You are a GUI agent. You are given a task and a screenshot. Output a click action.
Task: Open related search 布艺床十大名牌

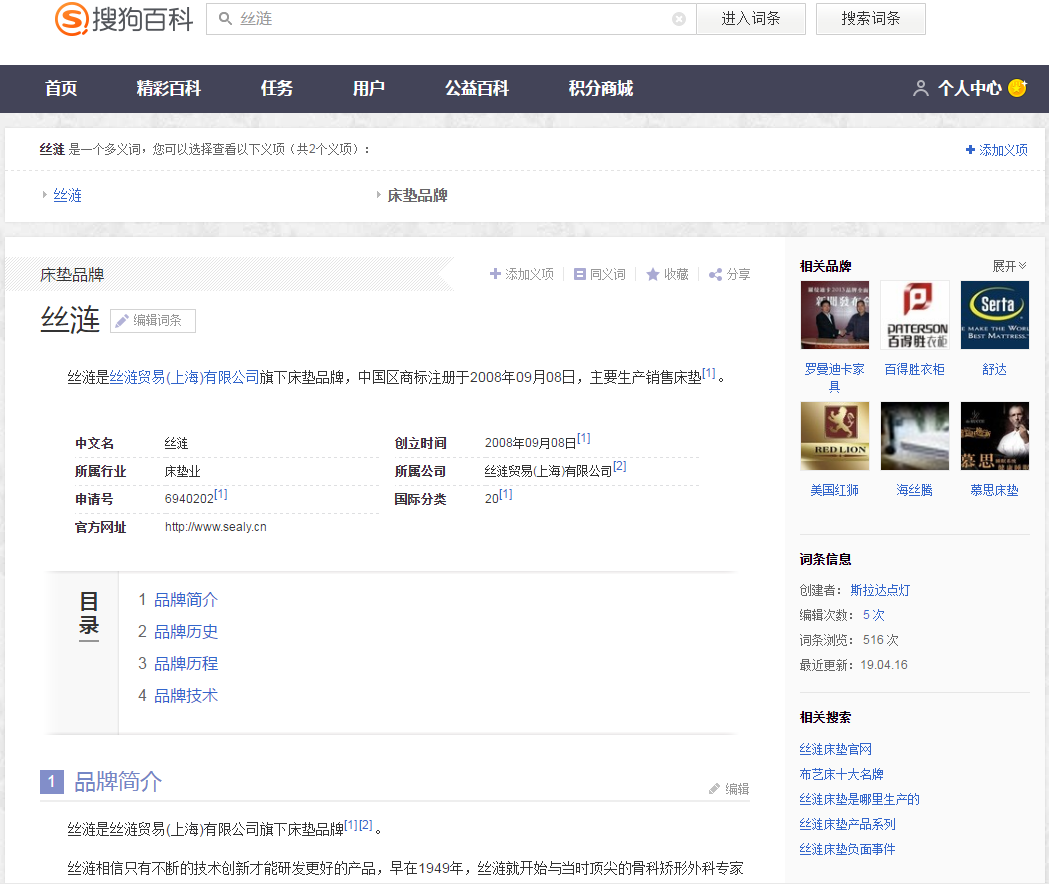pos(842,774)
